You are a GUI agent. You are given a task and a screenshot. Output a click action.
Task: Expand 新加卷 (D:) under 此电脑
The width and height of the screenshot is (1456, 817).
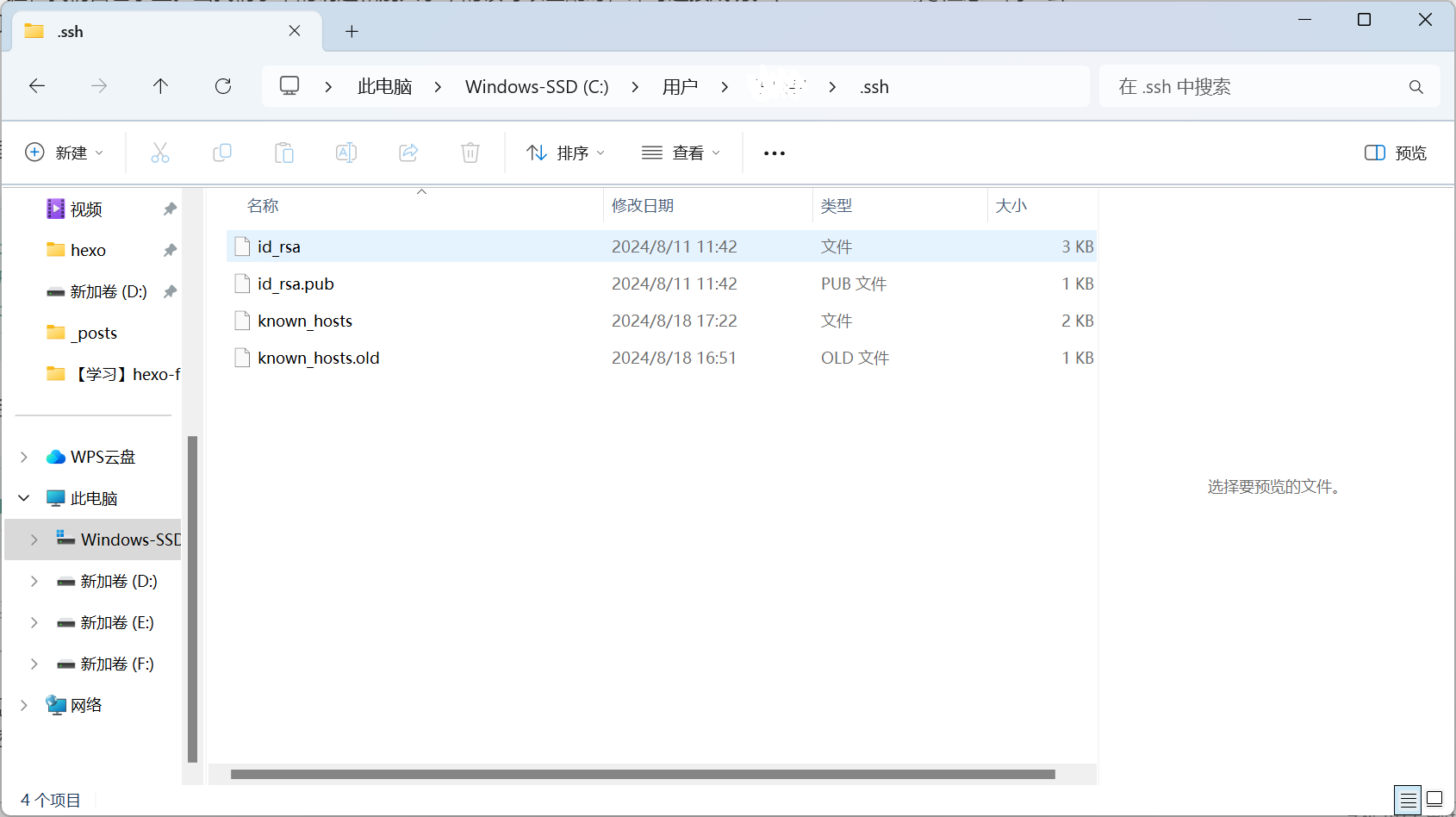pyautogui.click(x=34, y=581)
